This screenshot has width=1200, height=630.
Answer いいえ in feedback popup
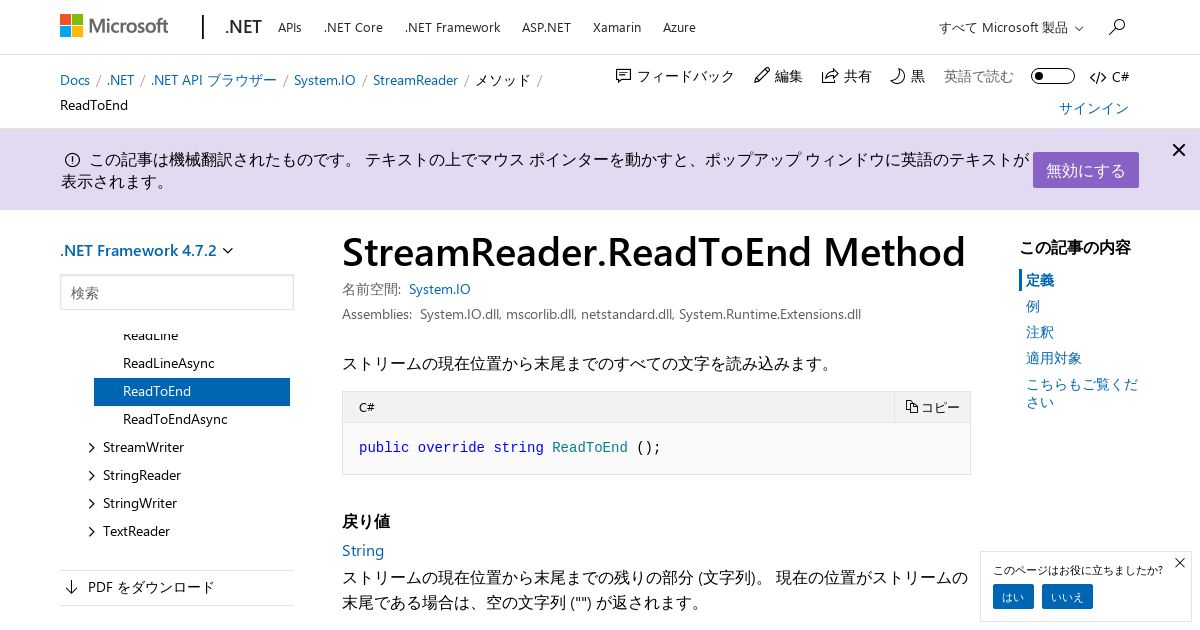1067,597
